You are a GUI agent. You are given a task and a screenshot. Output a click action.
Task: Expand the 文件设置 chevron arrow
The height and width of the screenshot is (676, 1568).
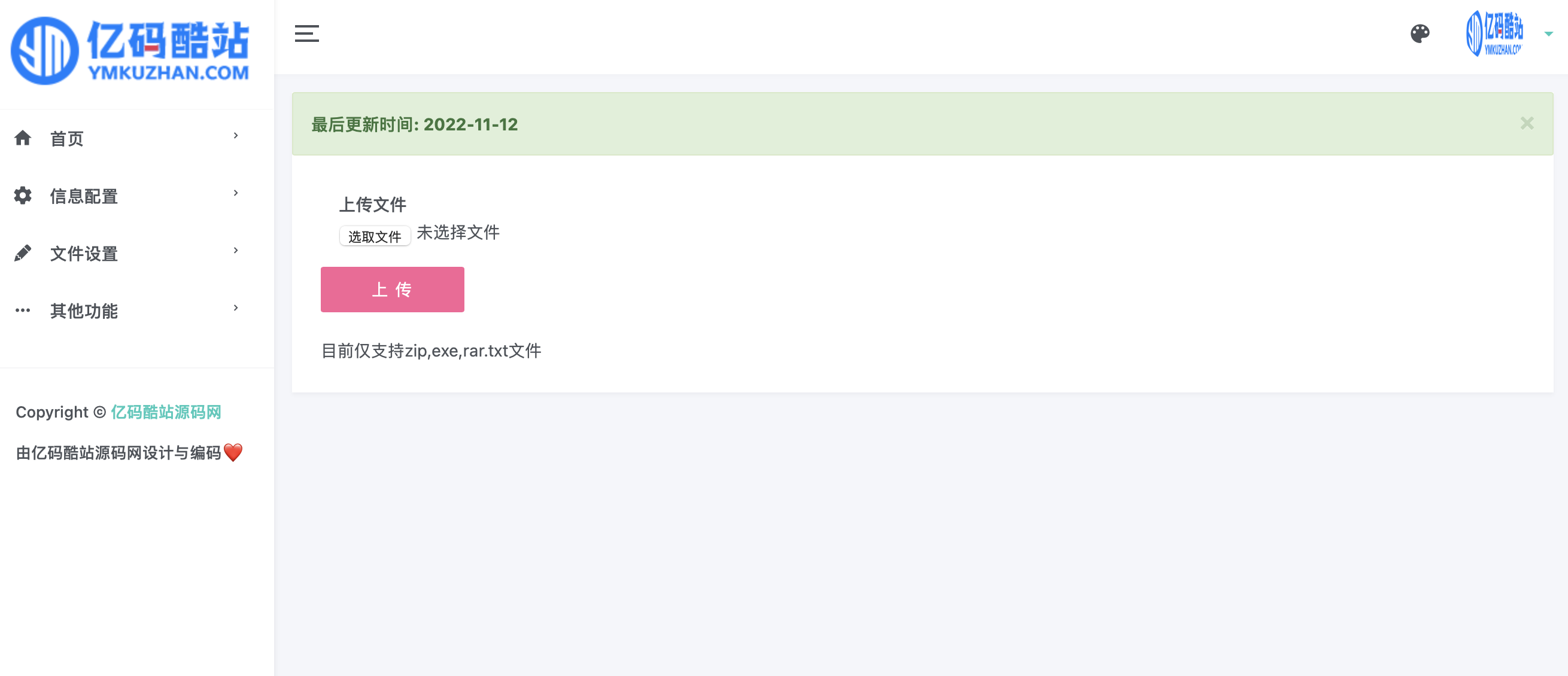coord(236,250)
